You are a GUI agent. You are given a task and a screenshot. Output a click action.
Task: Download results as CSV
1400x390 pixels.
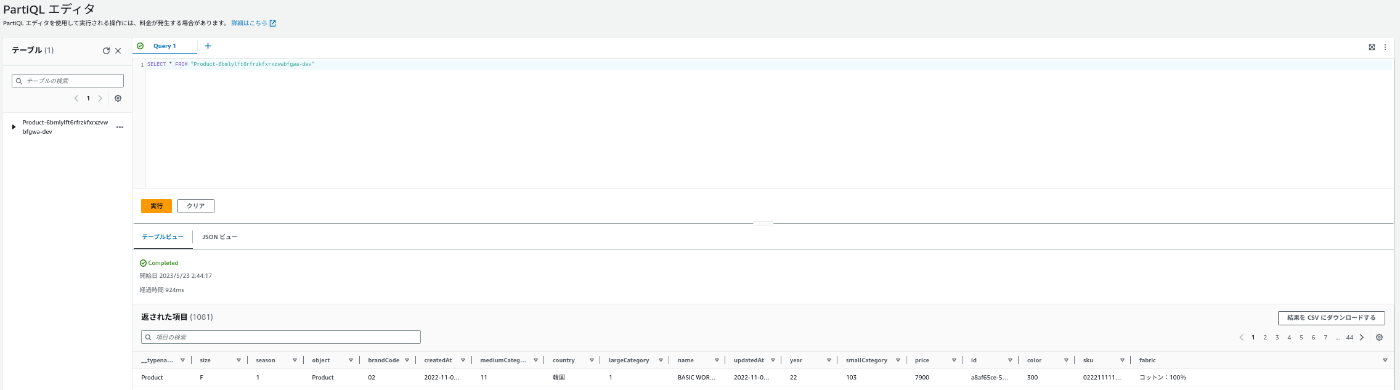(x=1331, y=318)
